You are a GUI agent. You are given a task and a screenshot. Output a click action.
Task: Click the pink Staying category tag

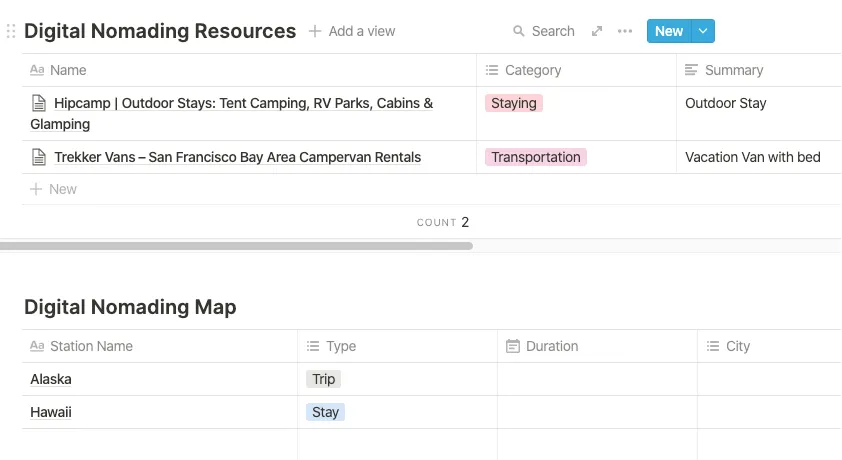[514, 103]
